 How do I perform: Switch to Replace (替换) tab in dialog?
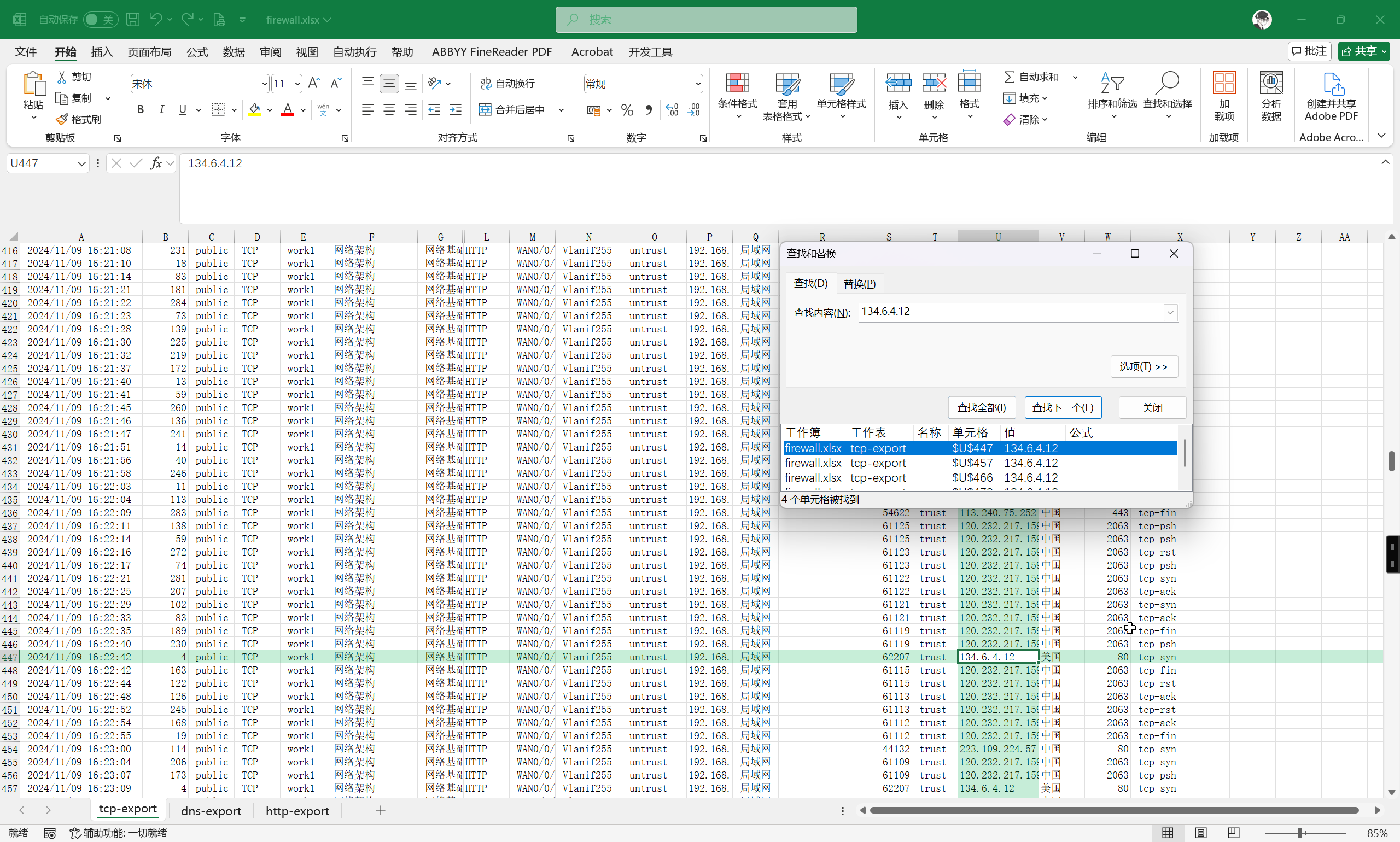859,284
